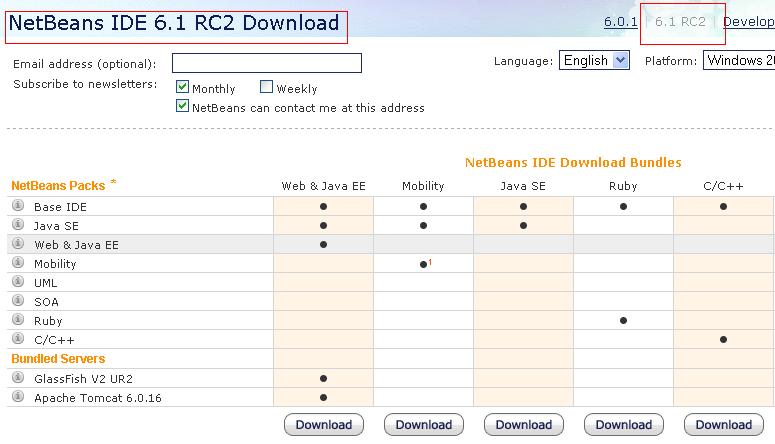Click the NetBeans Packs asterisk footnote
Viewport: 775px width, 444px height.
click(113, 182)
